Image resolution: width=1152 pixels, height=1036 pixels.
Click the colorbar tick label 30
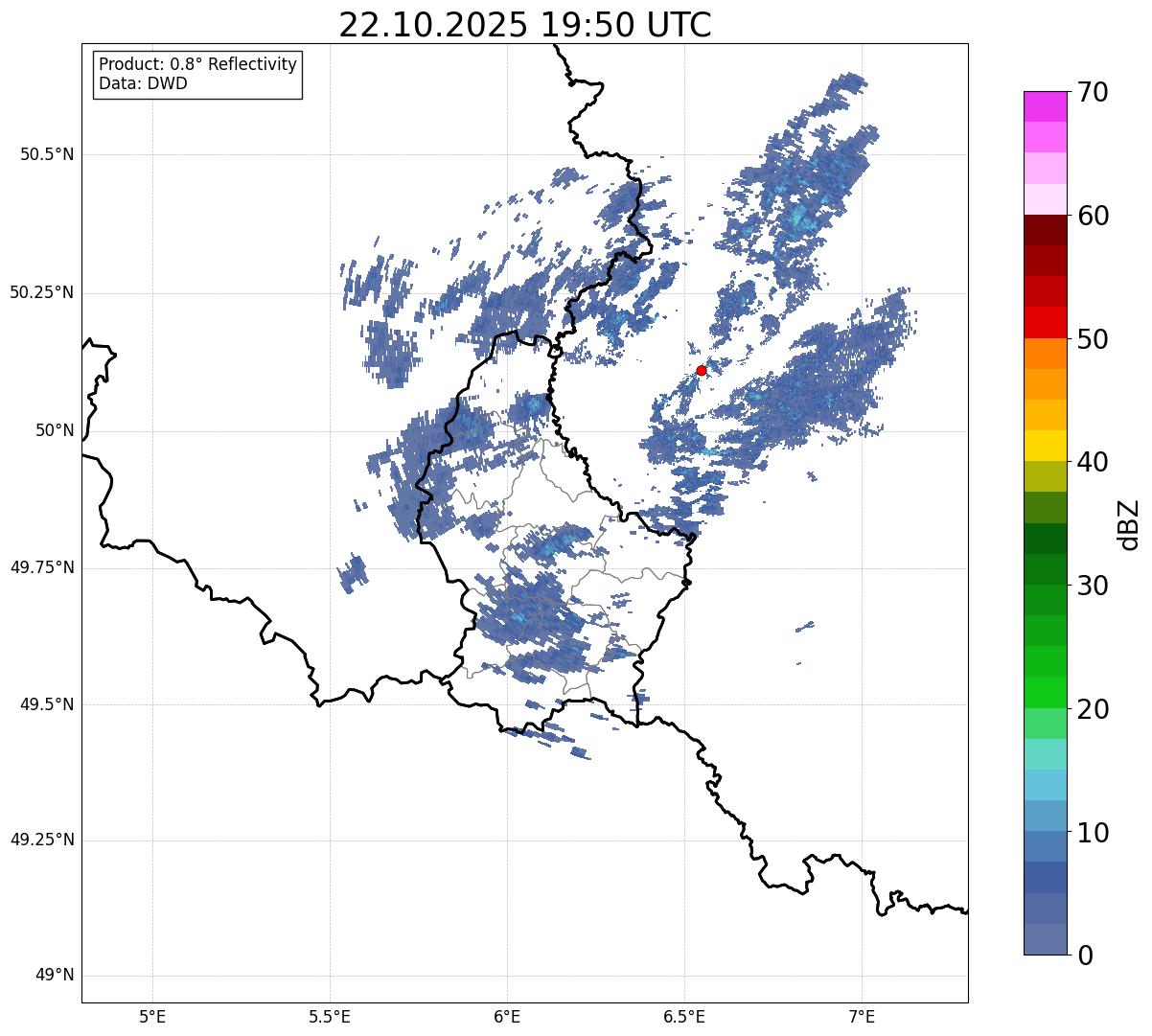point(1093,586)
